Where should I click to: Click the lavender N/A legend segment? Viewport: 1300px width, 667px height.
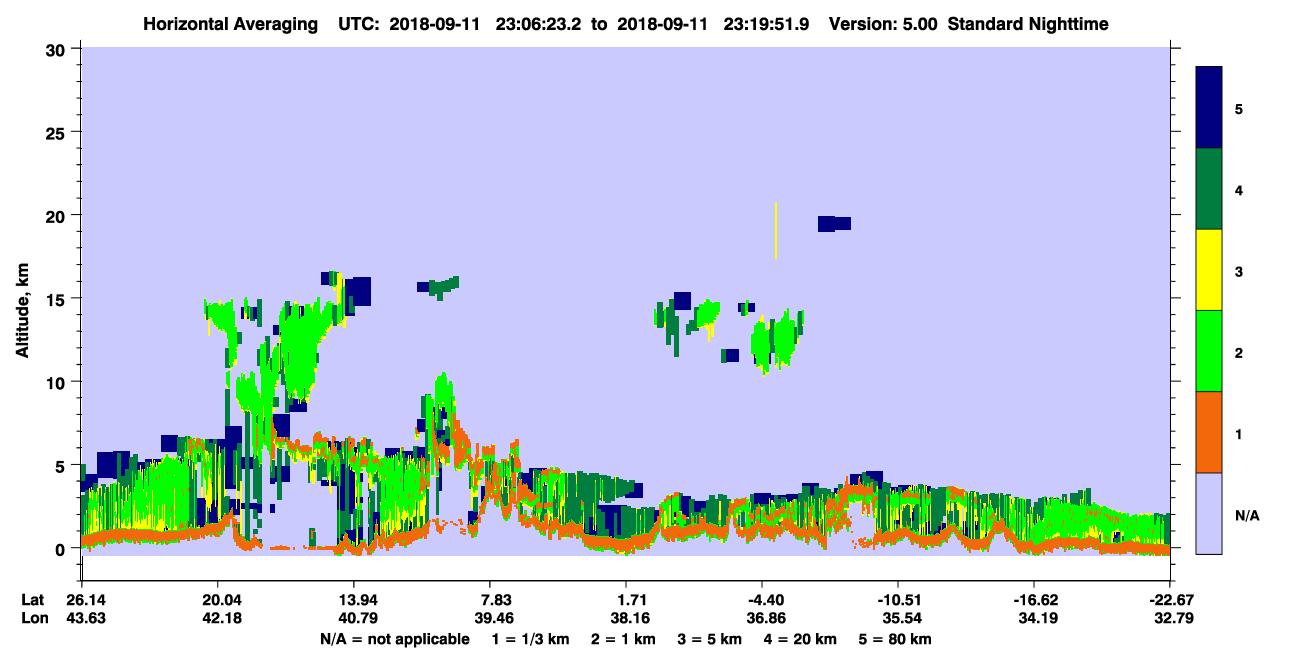click(x=1209, y=513)
